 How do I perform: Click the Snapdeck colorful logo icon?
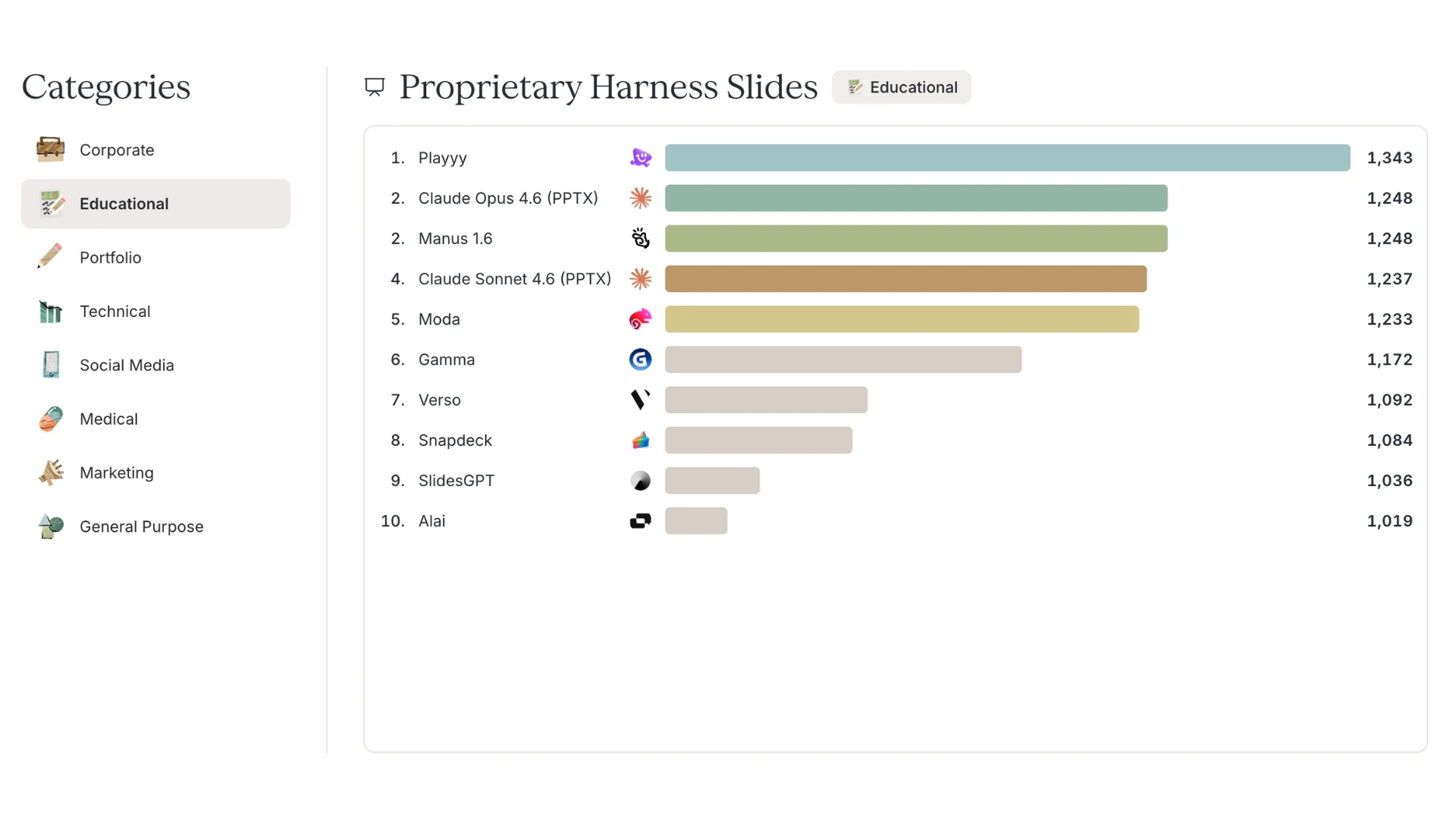pos(641,440)
